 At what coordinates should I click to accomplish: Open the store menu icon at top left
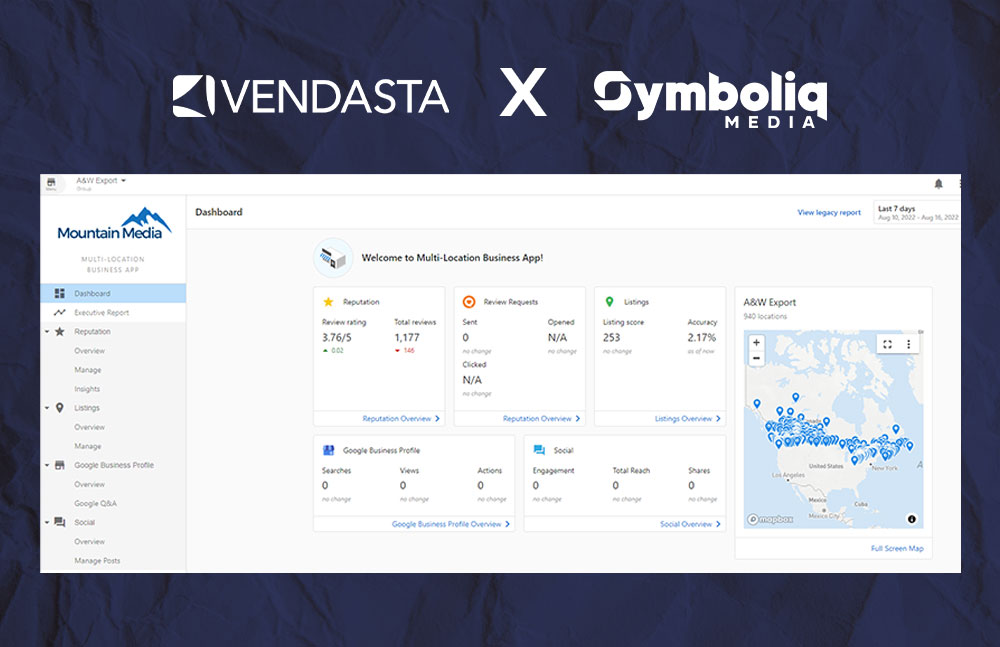51,184
